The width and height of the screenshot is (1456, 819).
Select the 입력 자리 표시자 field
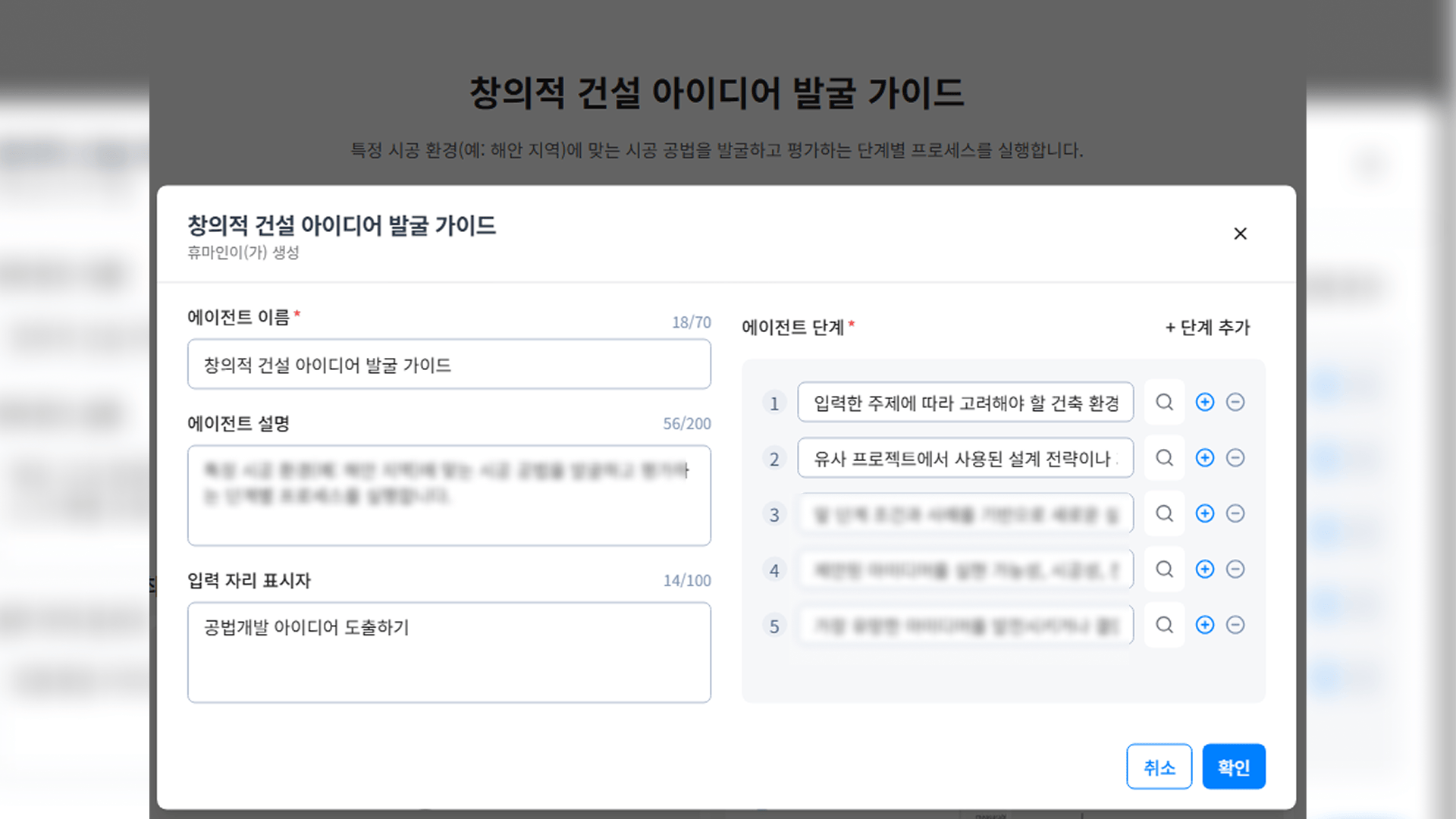[449, 652]
